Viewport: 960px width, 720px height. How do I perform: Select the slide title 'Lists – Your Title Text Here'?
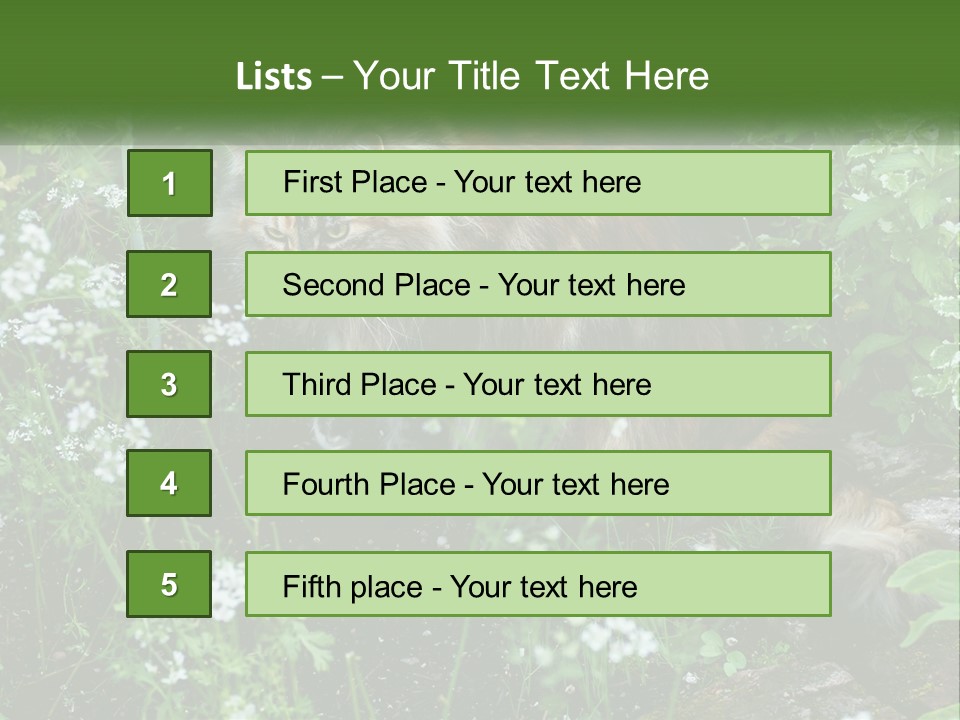[472, 76]
